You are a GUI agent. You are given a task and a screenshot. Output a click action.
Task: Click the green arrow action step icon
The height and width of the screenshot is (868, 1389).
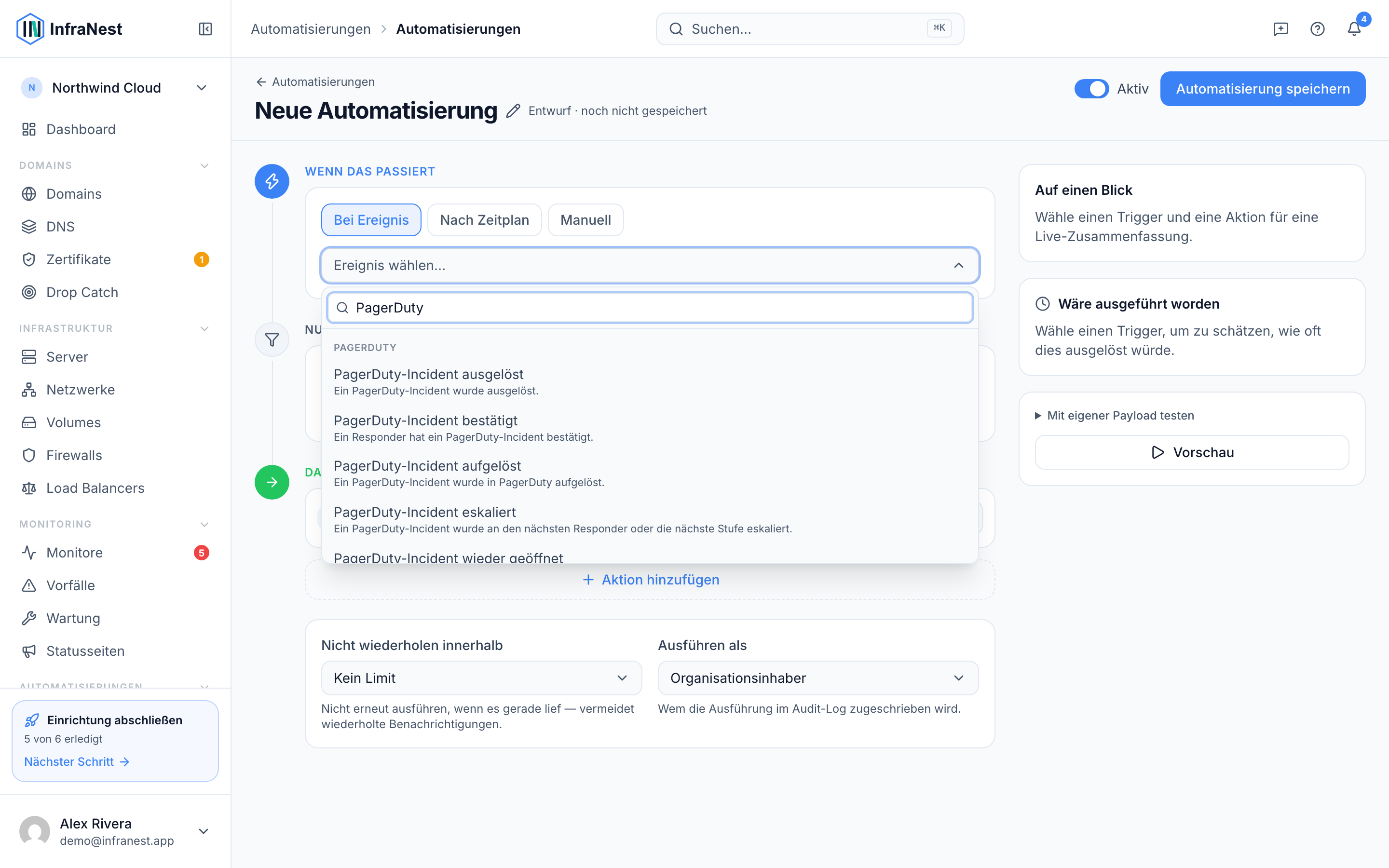click(x=272, y=482)
